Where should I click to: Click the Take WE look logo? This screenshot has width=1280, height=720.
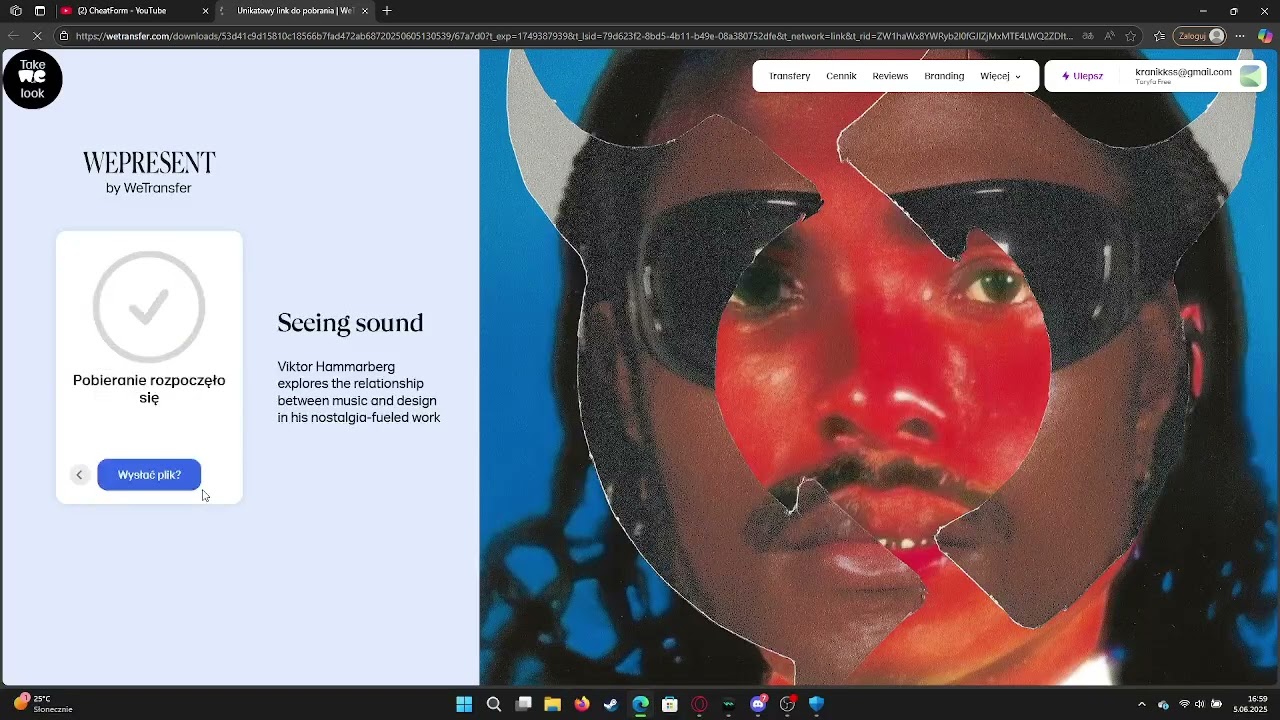[32, 79]
